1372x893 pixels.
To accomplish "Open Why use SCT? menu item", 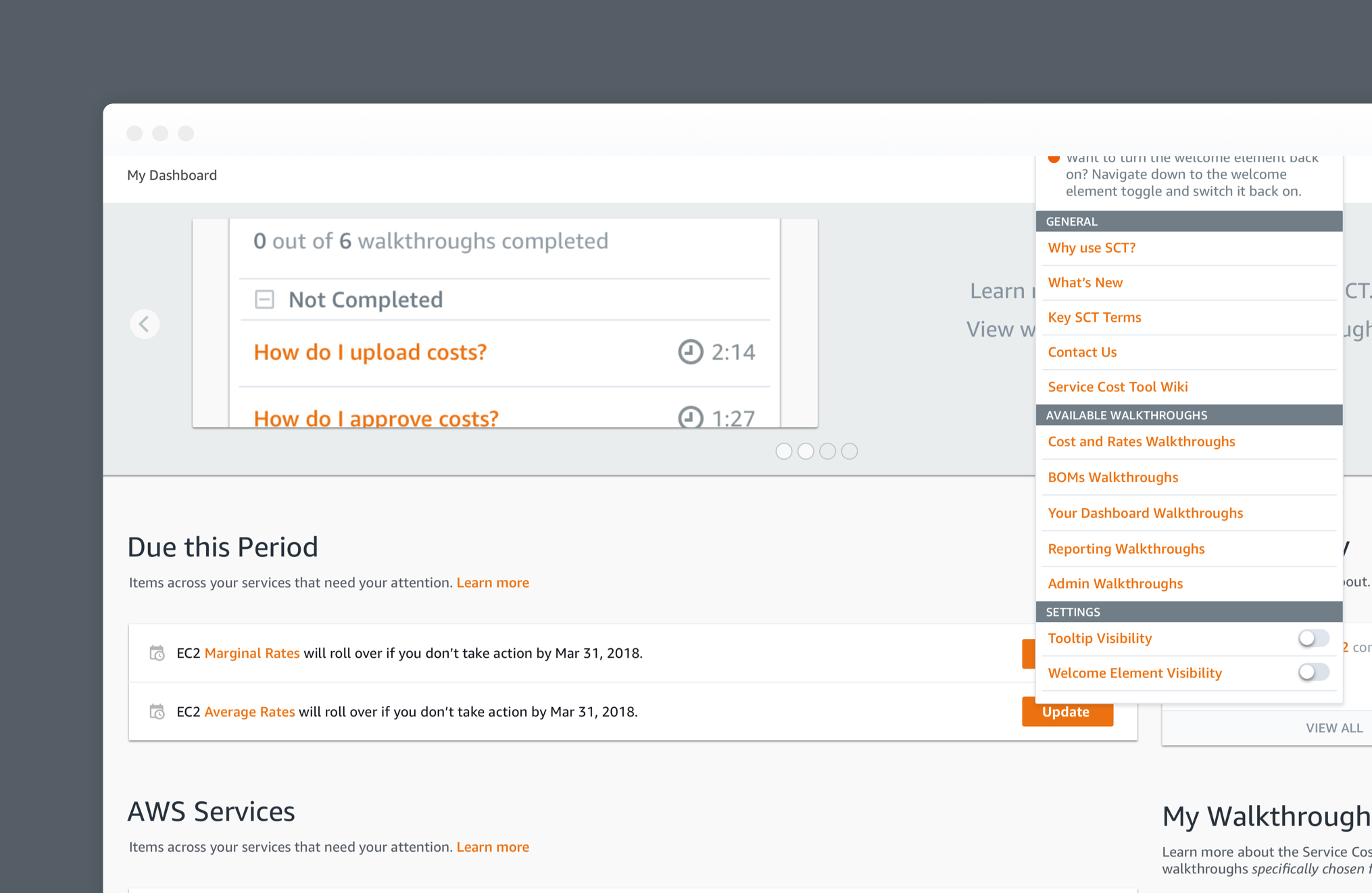I will (1092, 248).
